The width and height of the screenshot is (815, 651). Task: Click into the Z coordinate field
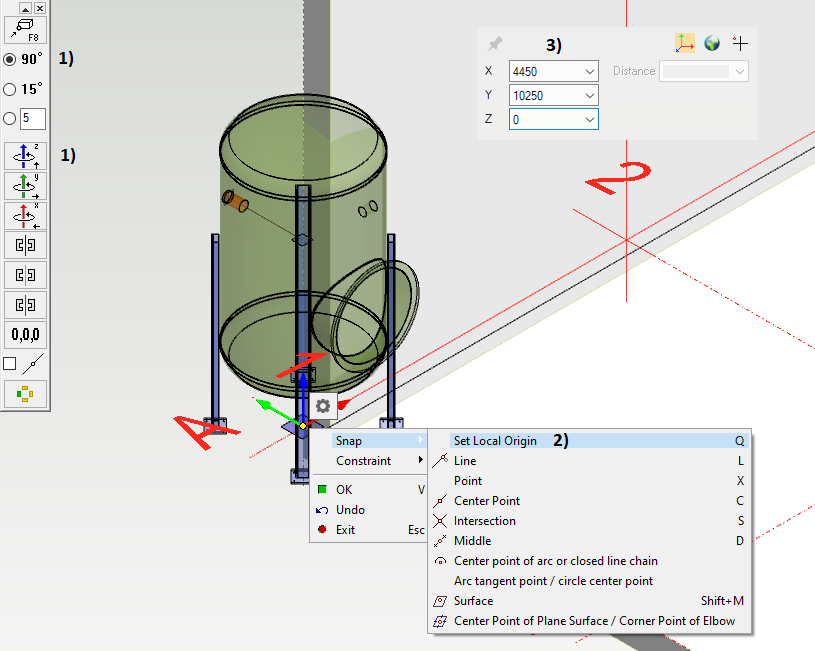click(543, 119)
